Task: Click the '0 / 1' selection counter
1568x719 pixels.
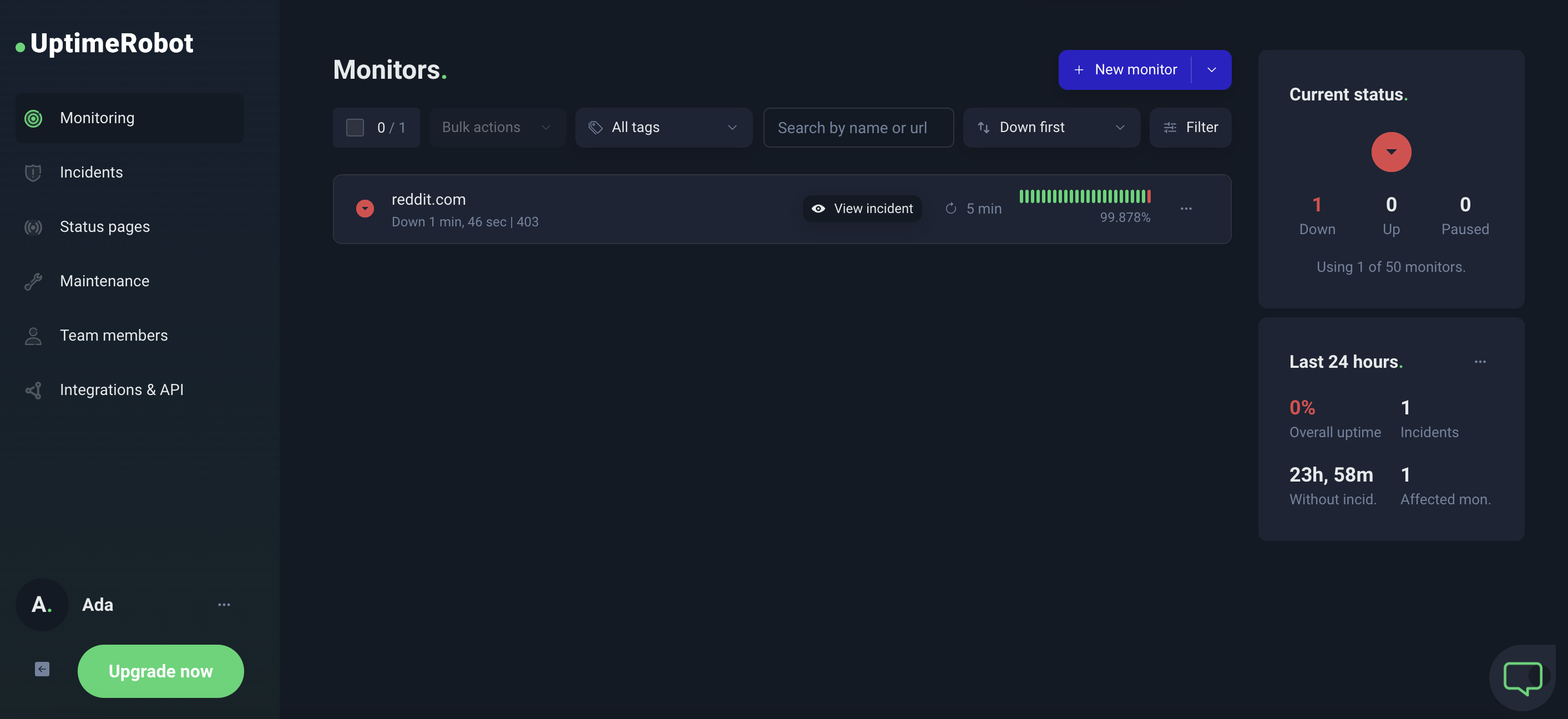Action: pos(391,127)
